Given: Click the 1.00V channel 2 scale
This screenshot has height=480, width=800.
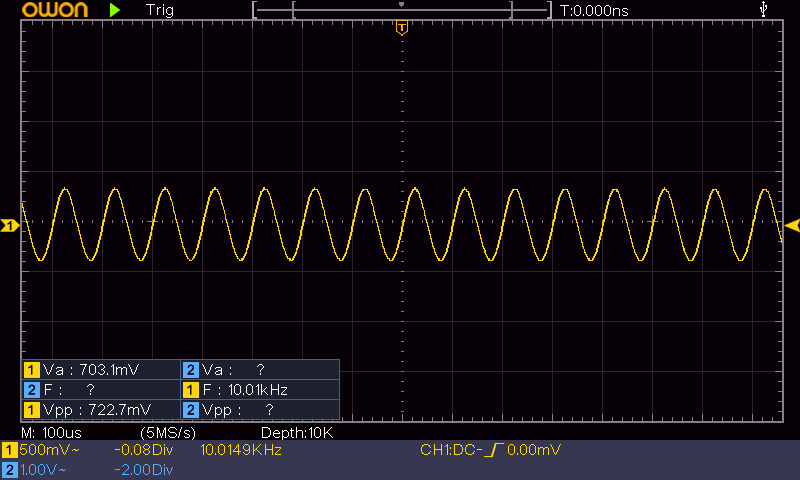Looking at the screenshot, I should [43, 470].
